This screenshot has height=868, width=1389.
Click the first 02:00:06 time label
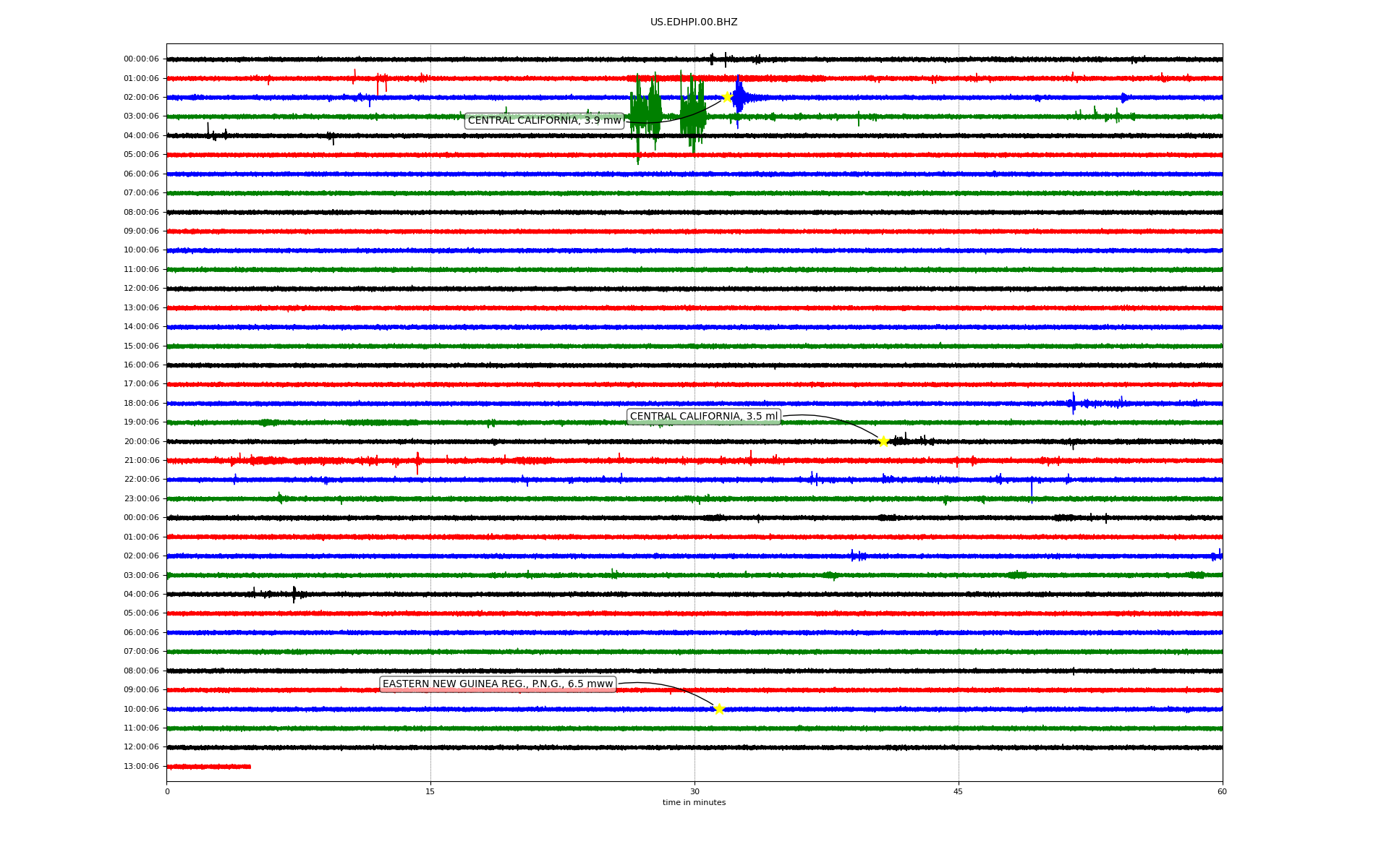tap(141, 97)
